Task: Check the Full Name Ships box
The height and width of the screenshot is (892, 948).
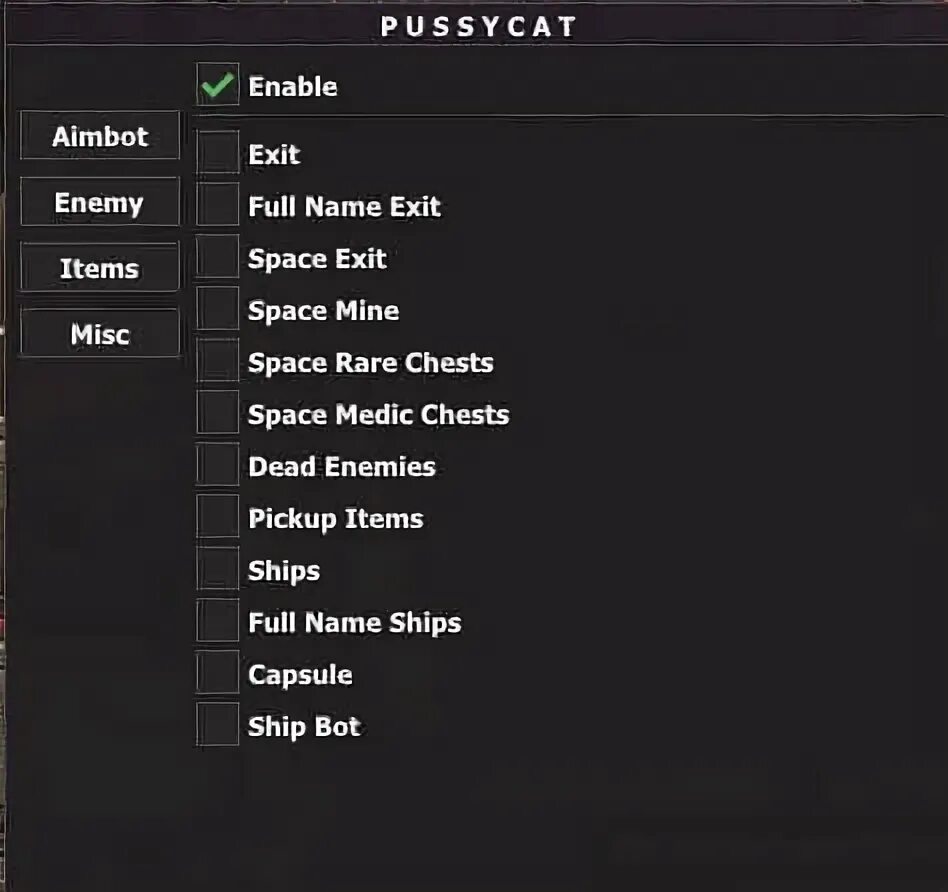Action: click(x=218, y=620)
